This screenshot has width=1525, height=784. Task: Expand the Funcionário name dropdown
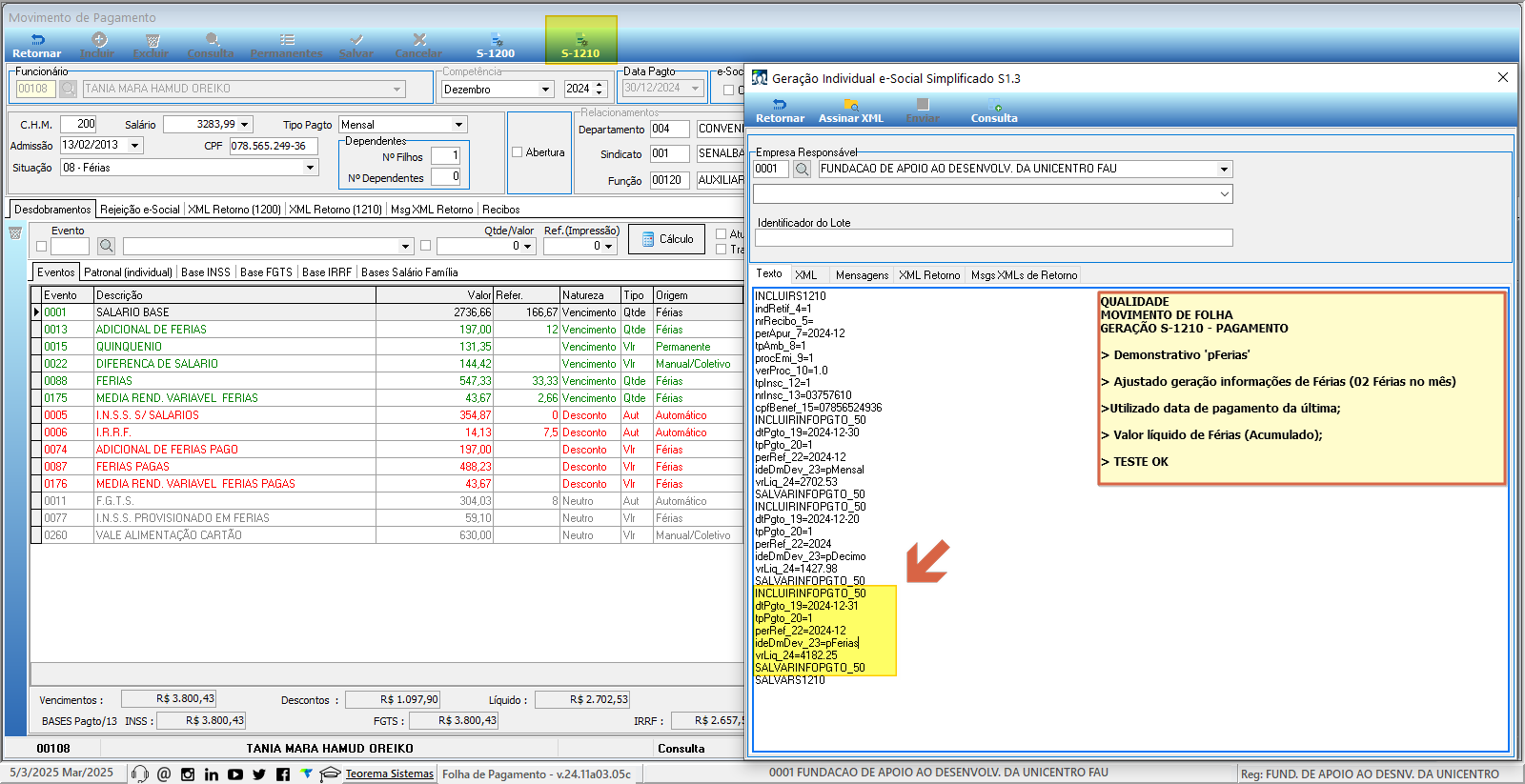click(x=396, y=89)
